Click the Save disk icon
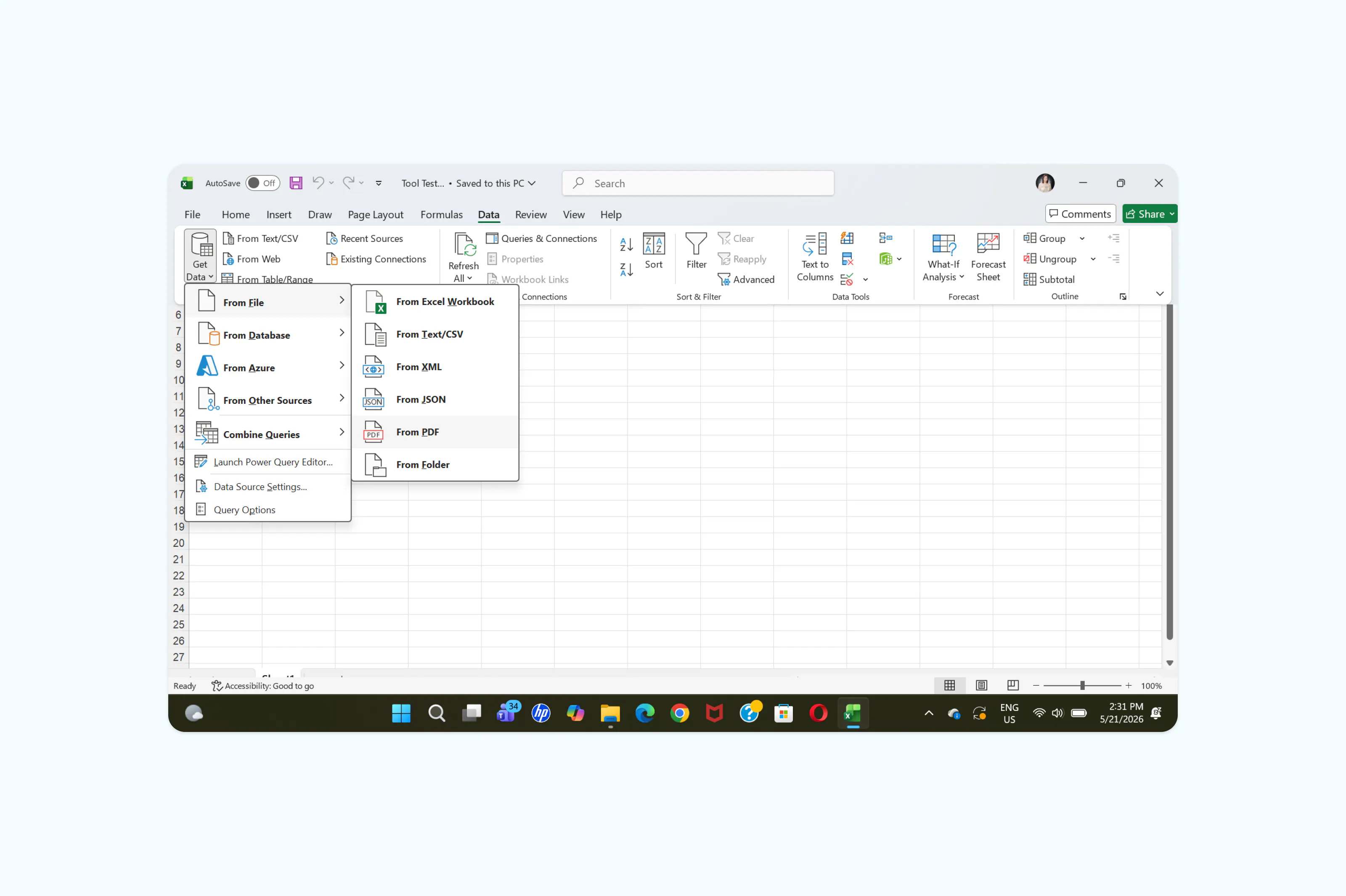 (295, 183)
